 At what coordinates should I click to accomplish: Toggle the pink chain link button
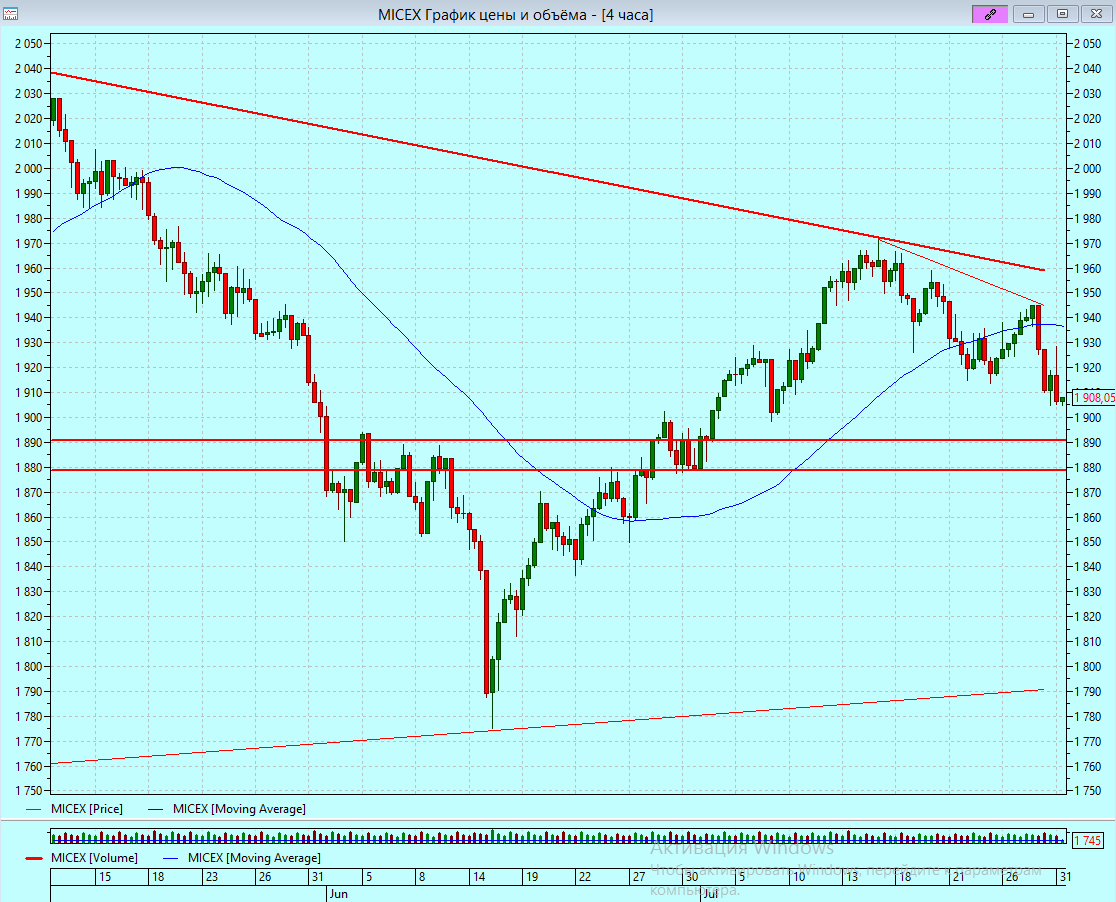(990, 14)
